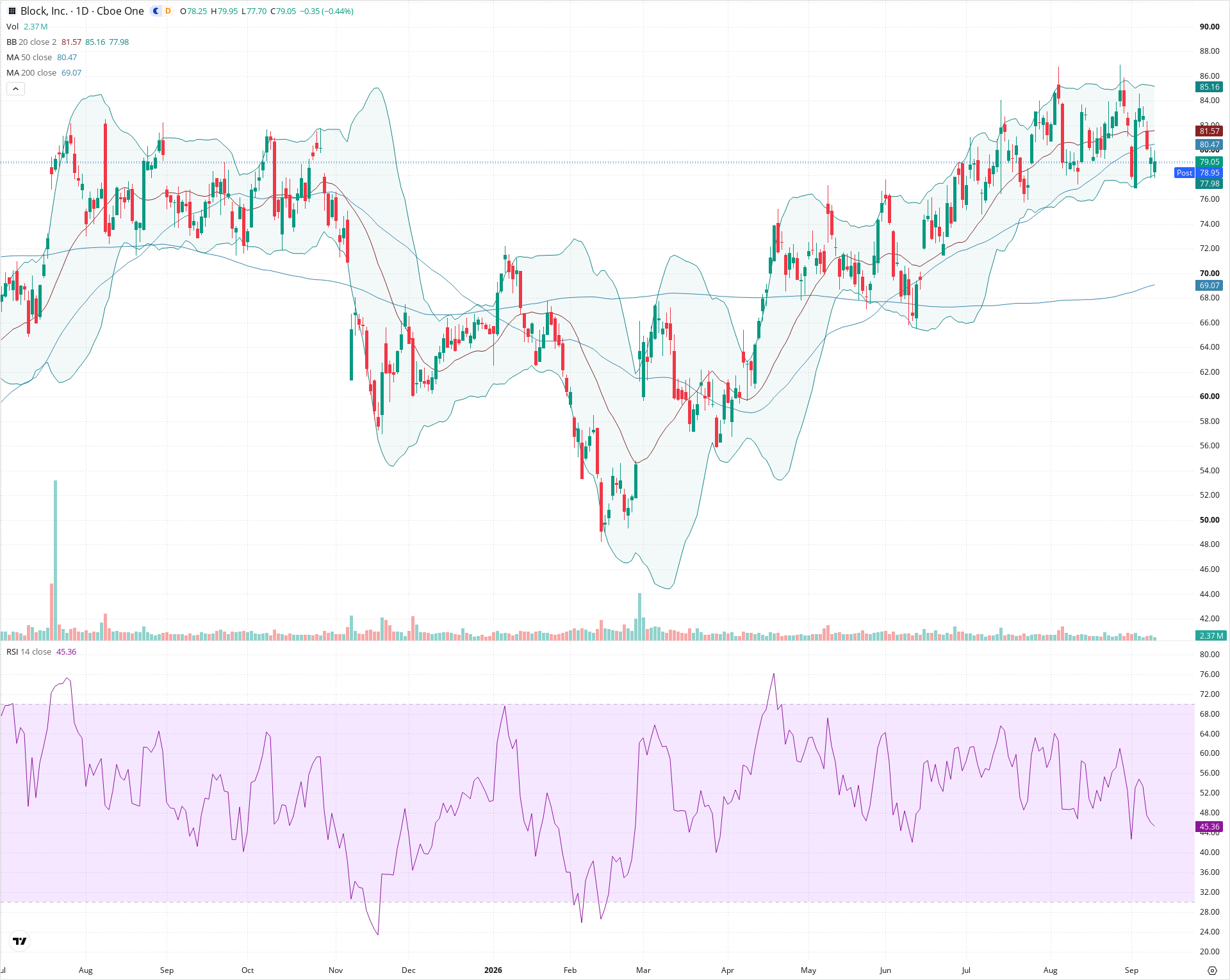Click the 78.95 post-market price label
This screenshot has height=980, width=1230.
(1209, 173)
